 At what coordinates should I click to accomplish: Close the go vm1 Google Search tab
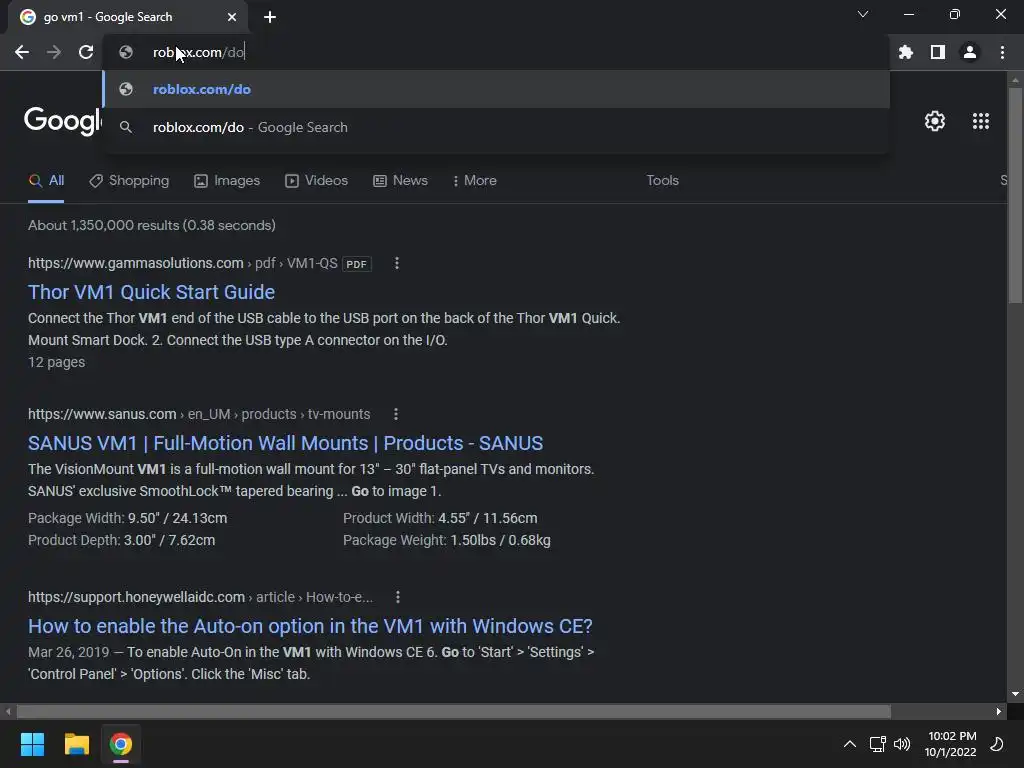[232, 17]
